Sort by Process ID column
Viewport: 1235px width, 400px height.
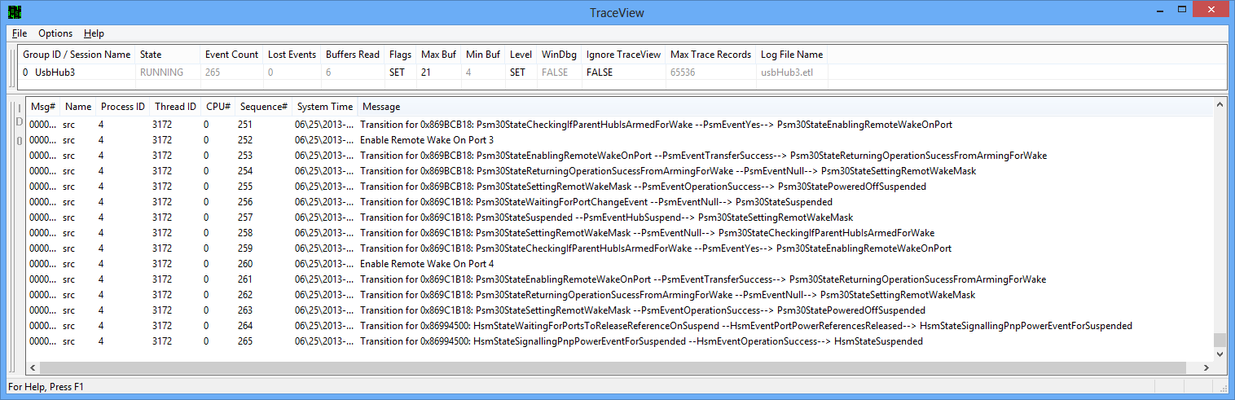click(121, 106)
